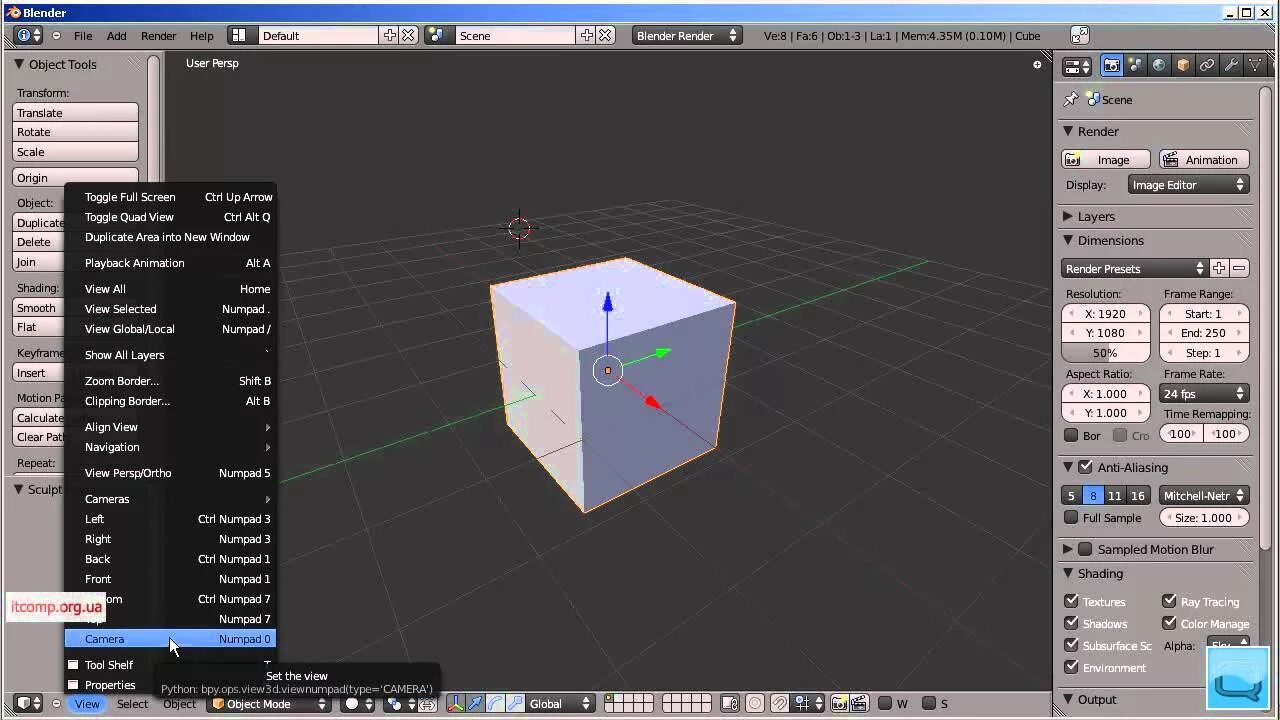1280x720 pixels.
Task: Remove a render preset with the minus button
Action: click(x=1239, y=268)
